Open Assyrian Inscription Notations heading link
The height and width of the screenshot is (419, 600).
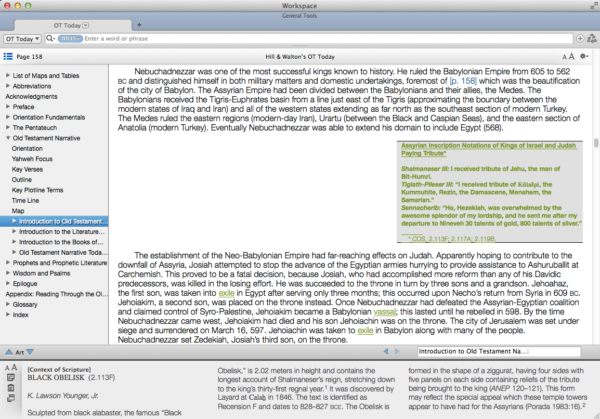click(x=489, y=149)
